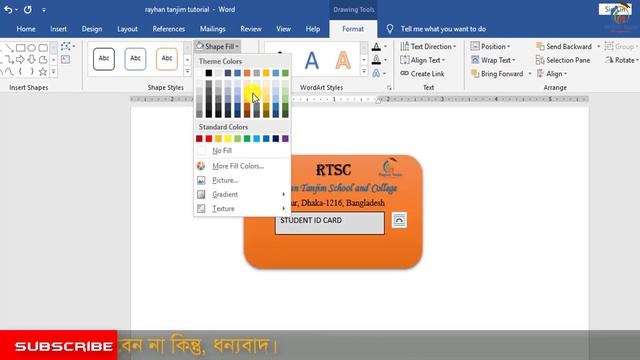Click Bring Forward button
The width and height of the screenshot is (640, 360).
(x=497, y=74)
